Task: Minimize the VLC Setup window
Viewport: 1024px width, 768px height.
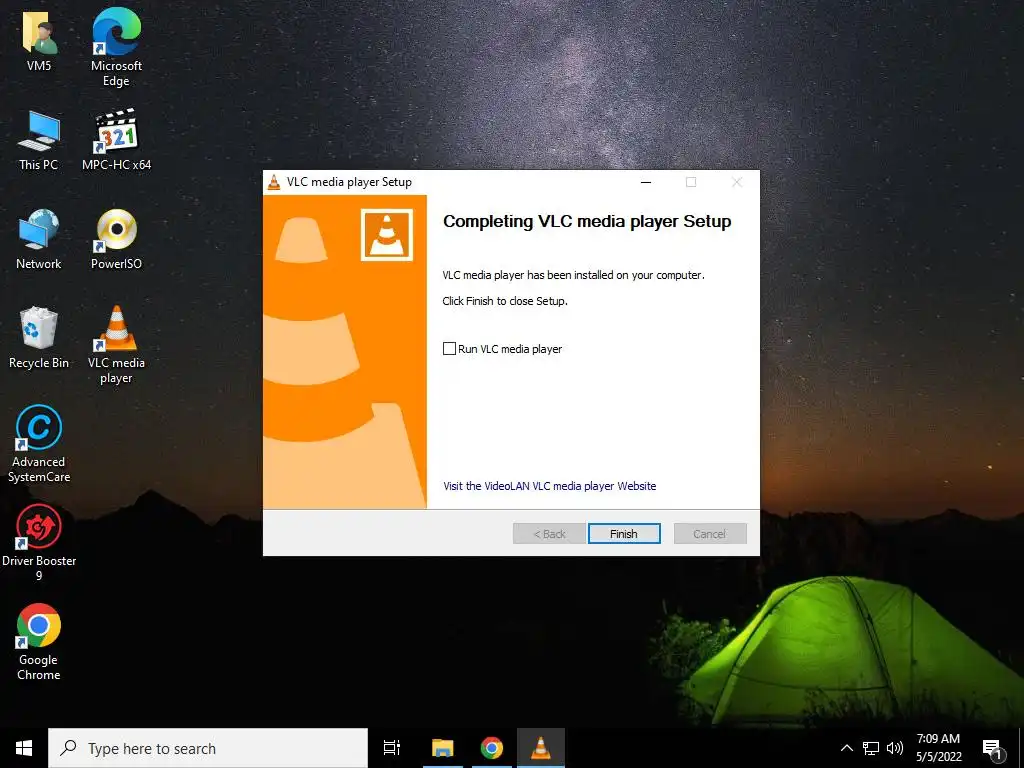Action: (646, 182)
